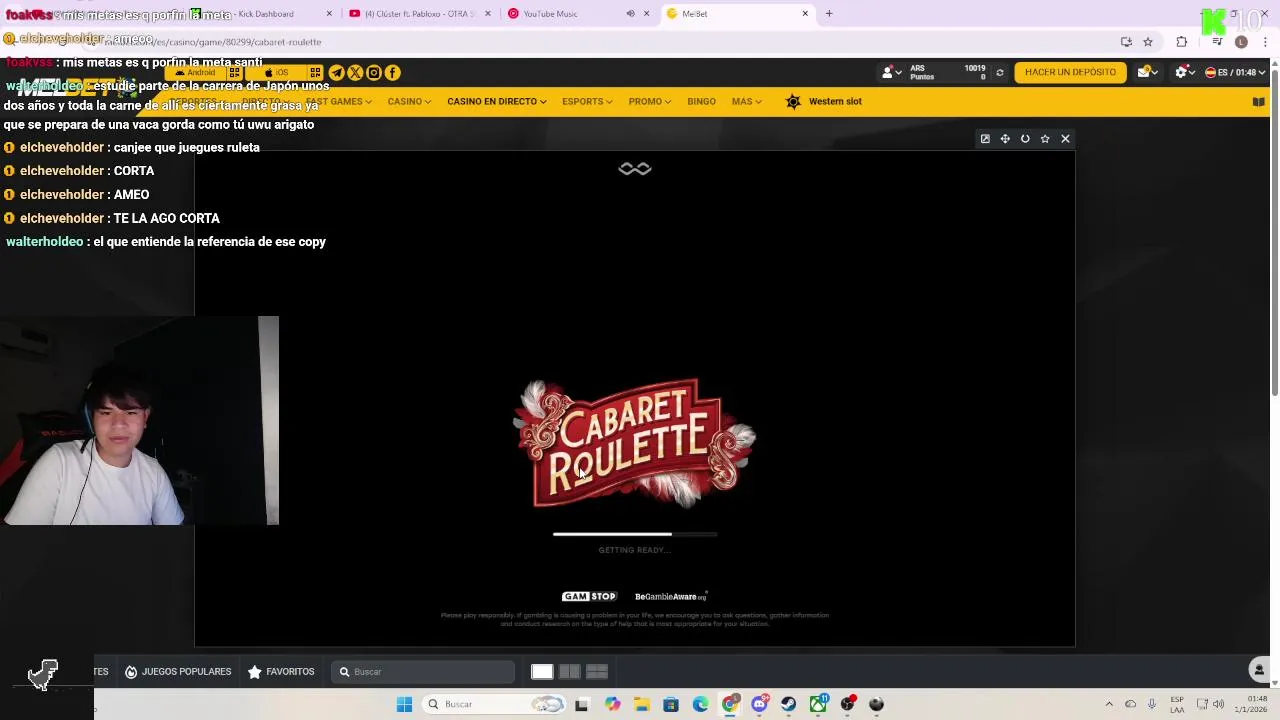
Task: Expand the ESPORTS menu
Action: pos(587,101)
